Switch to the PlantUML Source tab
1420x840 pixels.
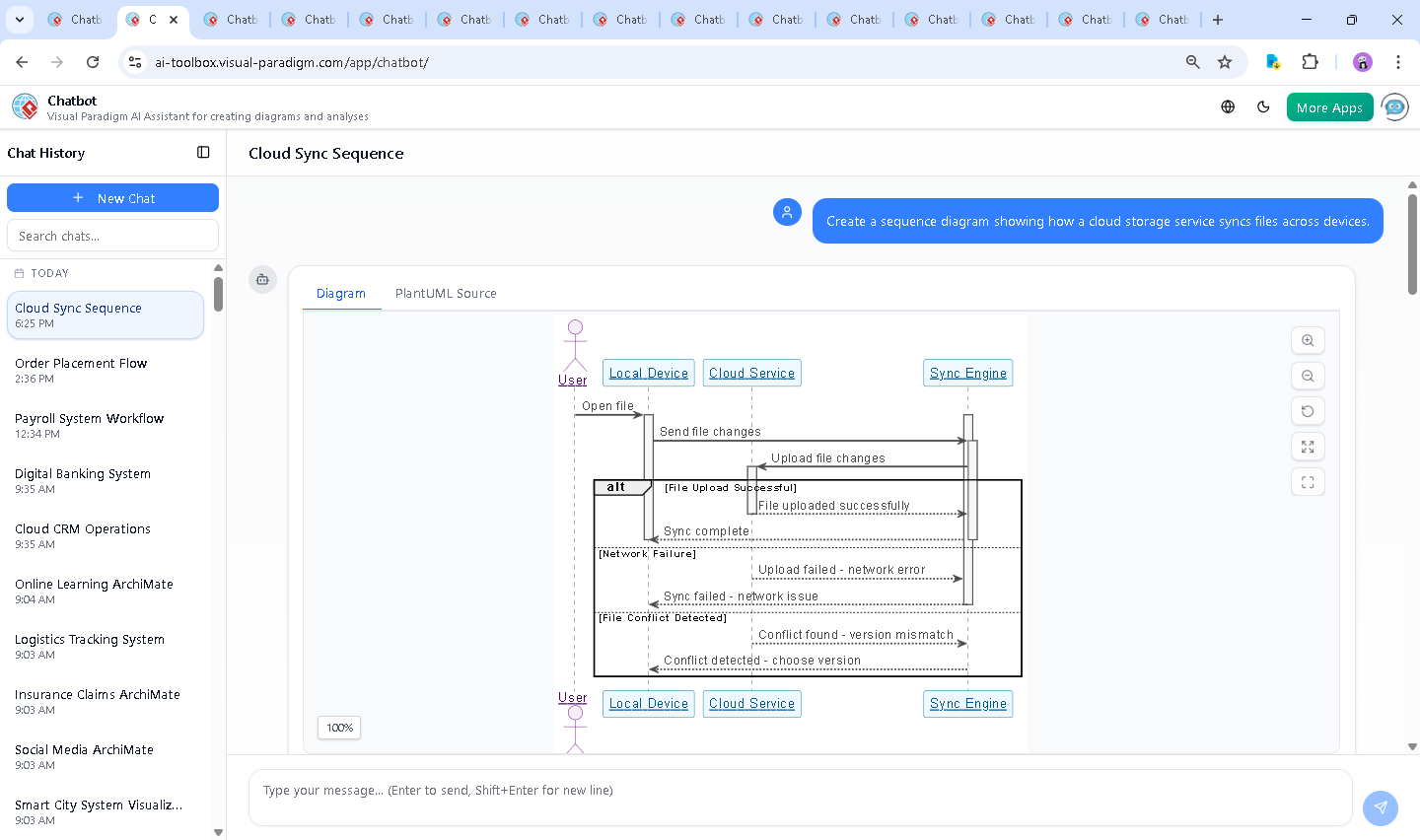pyautogui.click(x=446, y=294)
